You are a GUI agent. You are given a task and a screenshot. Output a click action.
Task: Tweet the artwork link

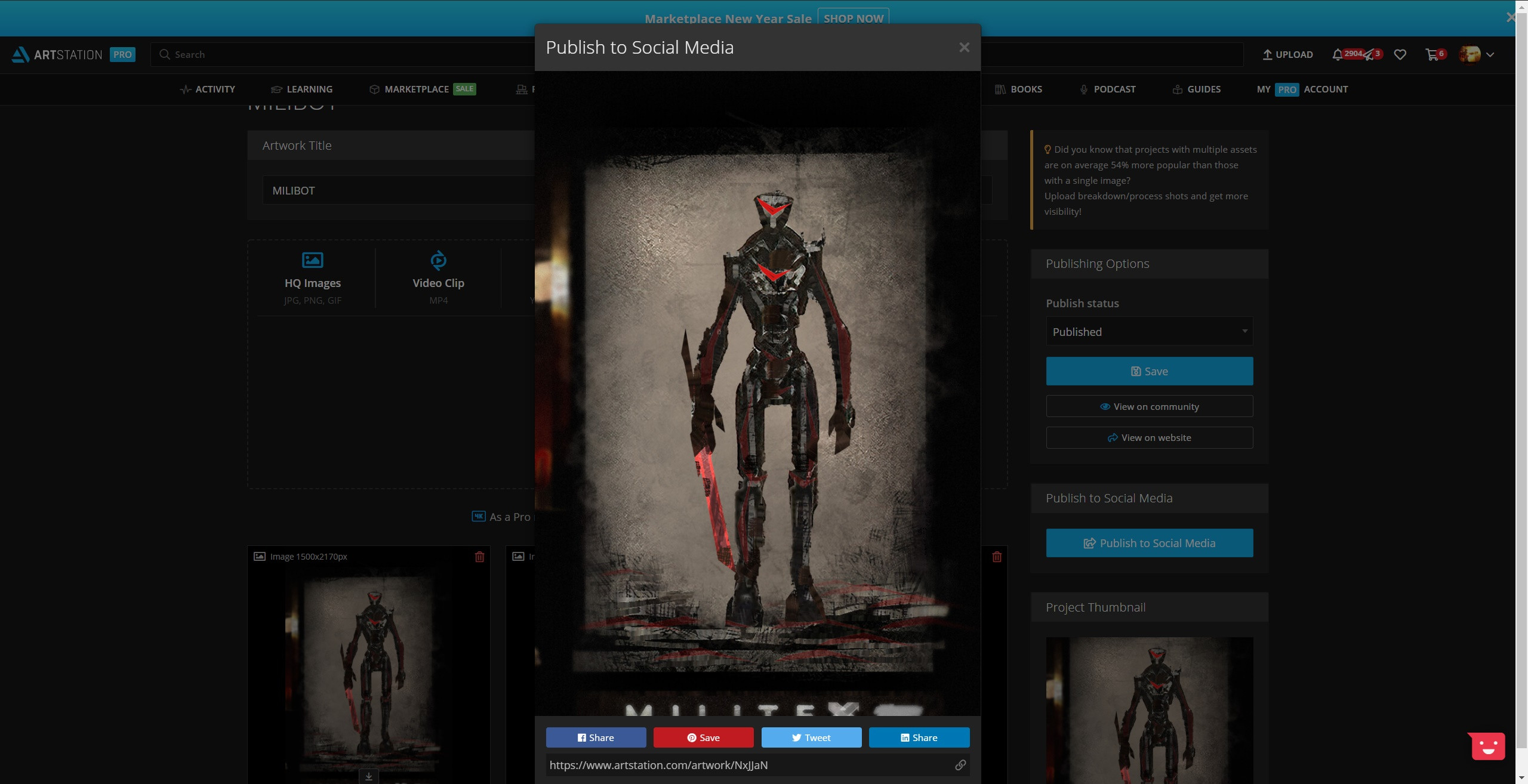[x=811, y=737]
